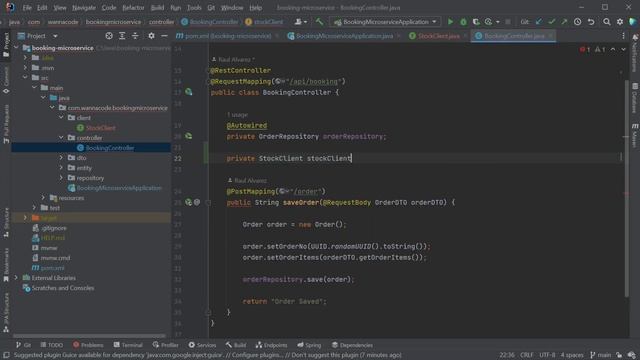The image size is (640, 360).
Task: Run BookingMicroserviceApplication with the green play icon
Action: tap(450, 22)
